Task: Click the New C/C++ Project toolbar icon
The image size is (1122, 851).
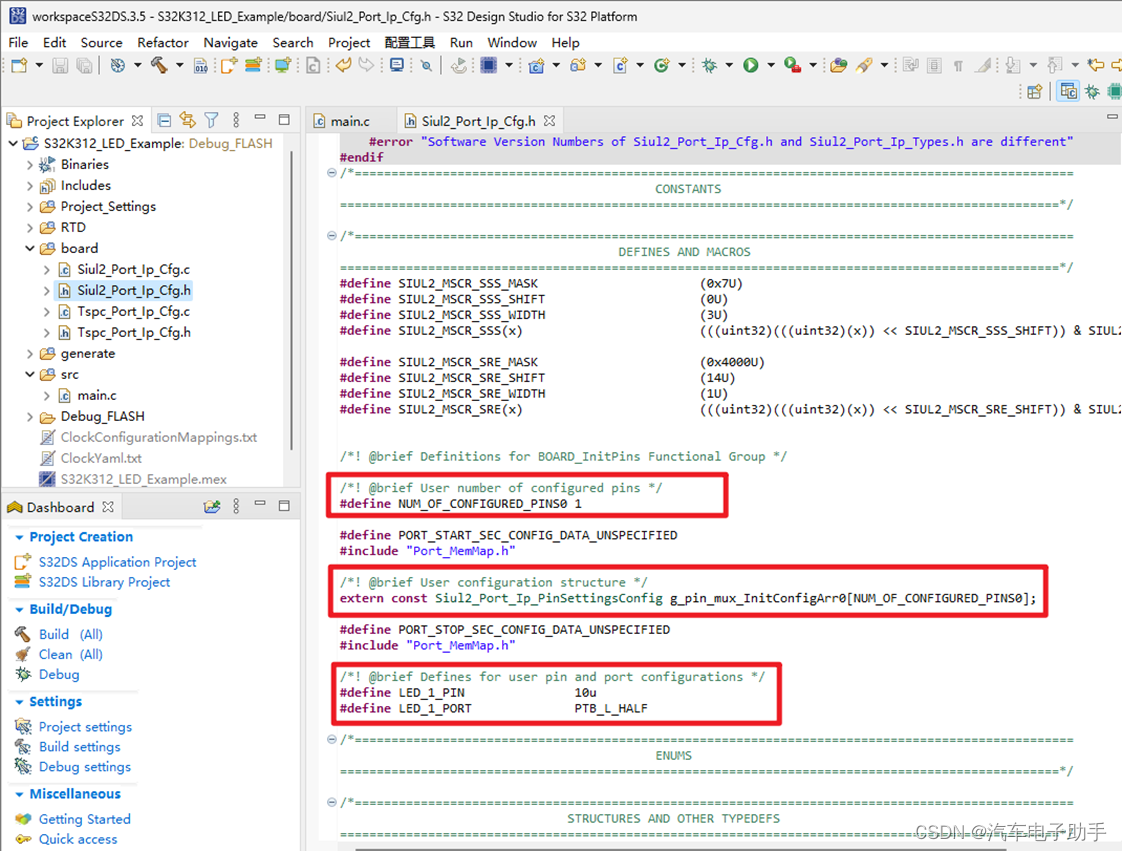Action: 536,66
